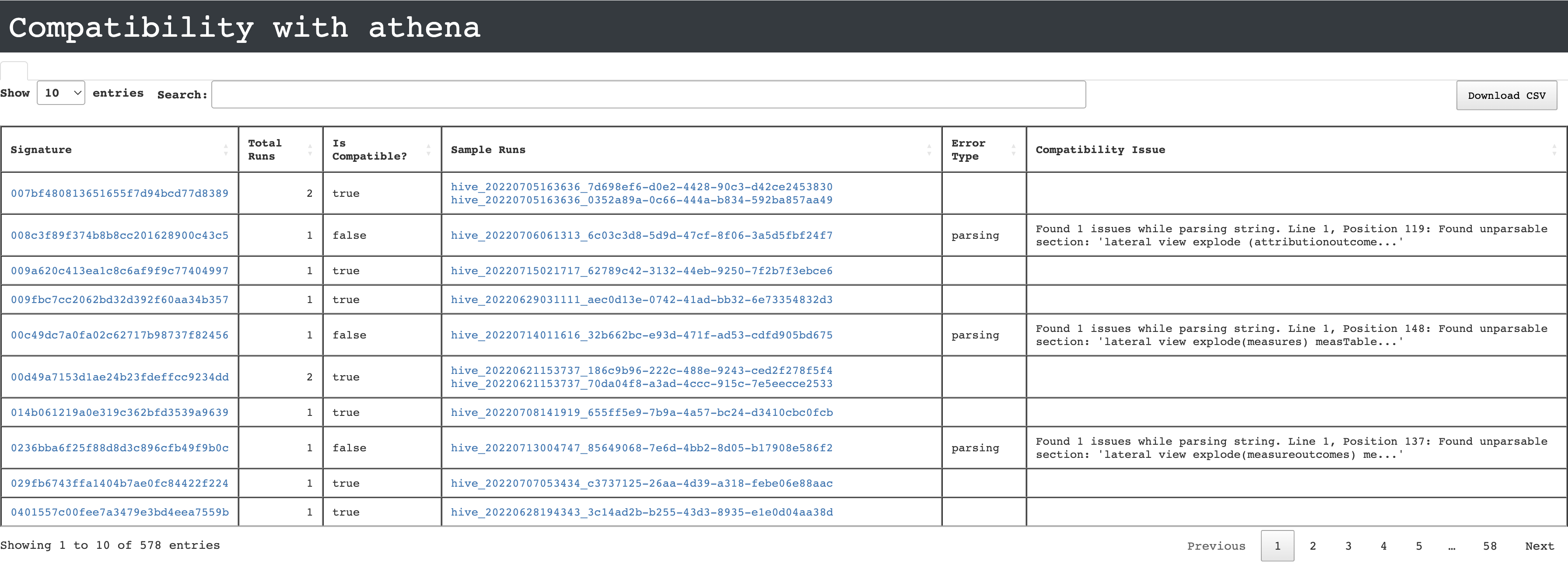This screenshot has height=579, width=1568.
Task: Click 'parsing' error type for 00c49dc7 row
Action: pos(975,336)
